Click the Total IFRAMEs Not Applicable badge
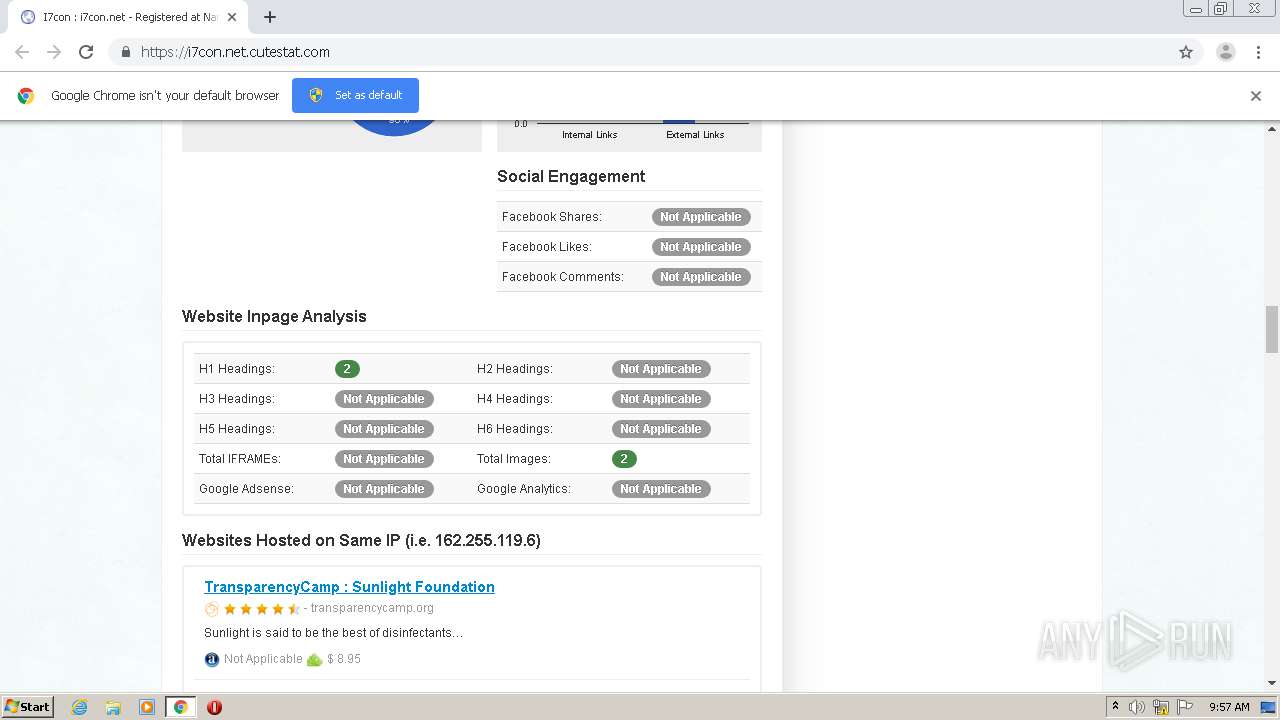Image resolution: width=1280 pixels, height=720 pixels. (x=384, y=459)
